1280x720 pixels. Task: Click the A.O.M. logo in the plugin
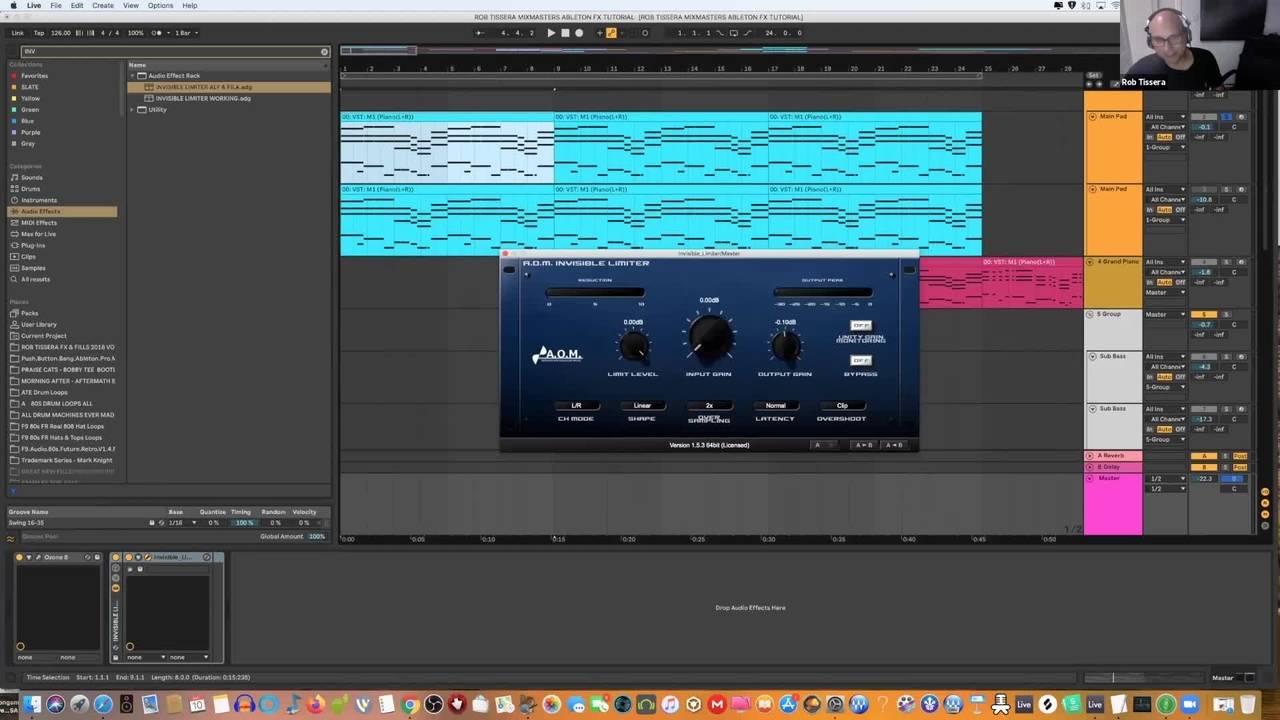pos(557,355)
